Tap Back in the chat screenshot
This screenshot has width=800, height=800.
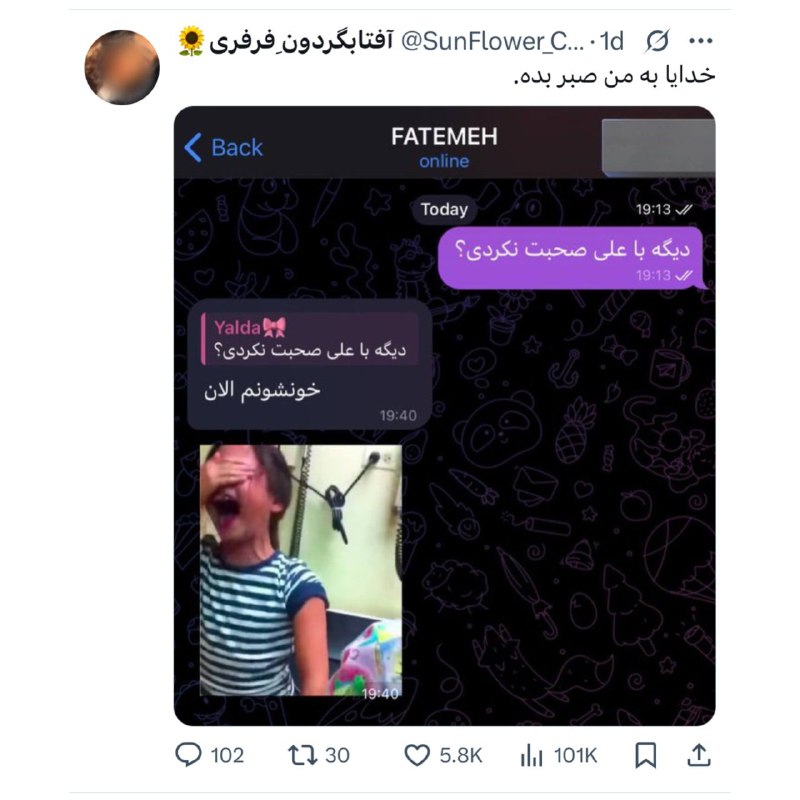coord(237,148)
